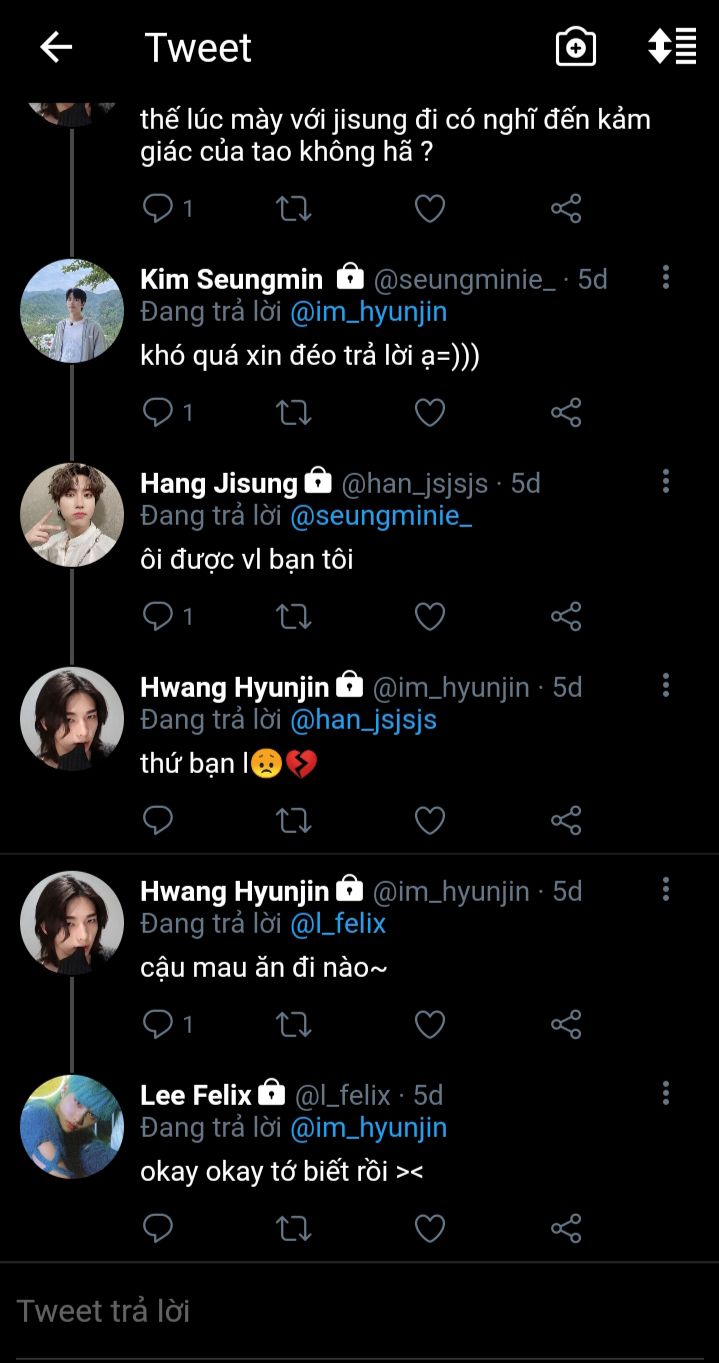Viewport: 719px width, 1363px height.
Task: Retweet Hang Jisung's reply
Action: pyautogui.click(x=293, y=616)
